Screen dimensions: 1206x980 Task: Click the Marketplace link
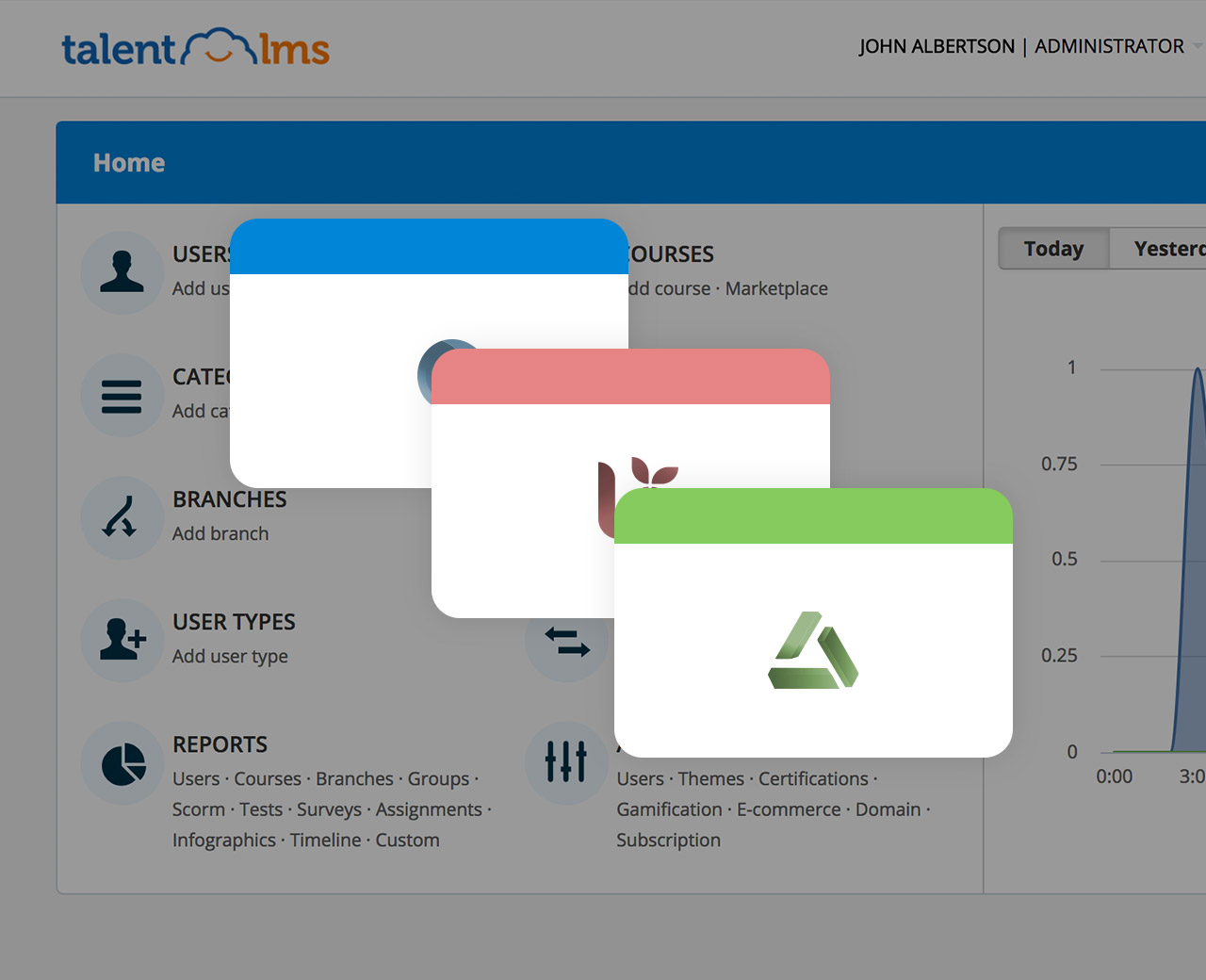(776, 288)
